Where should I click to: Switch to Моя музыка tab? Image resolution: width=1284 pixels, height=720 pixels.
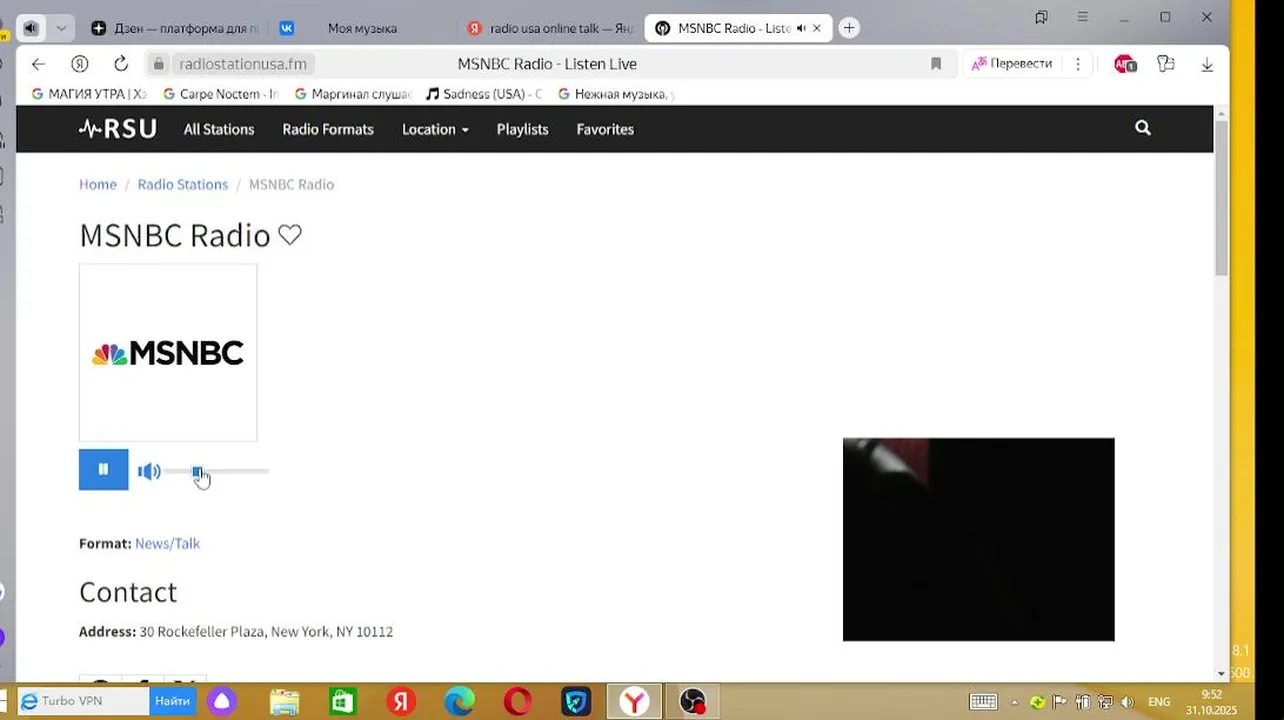coord(360,28)
